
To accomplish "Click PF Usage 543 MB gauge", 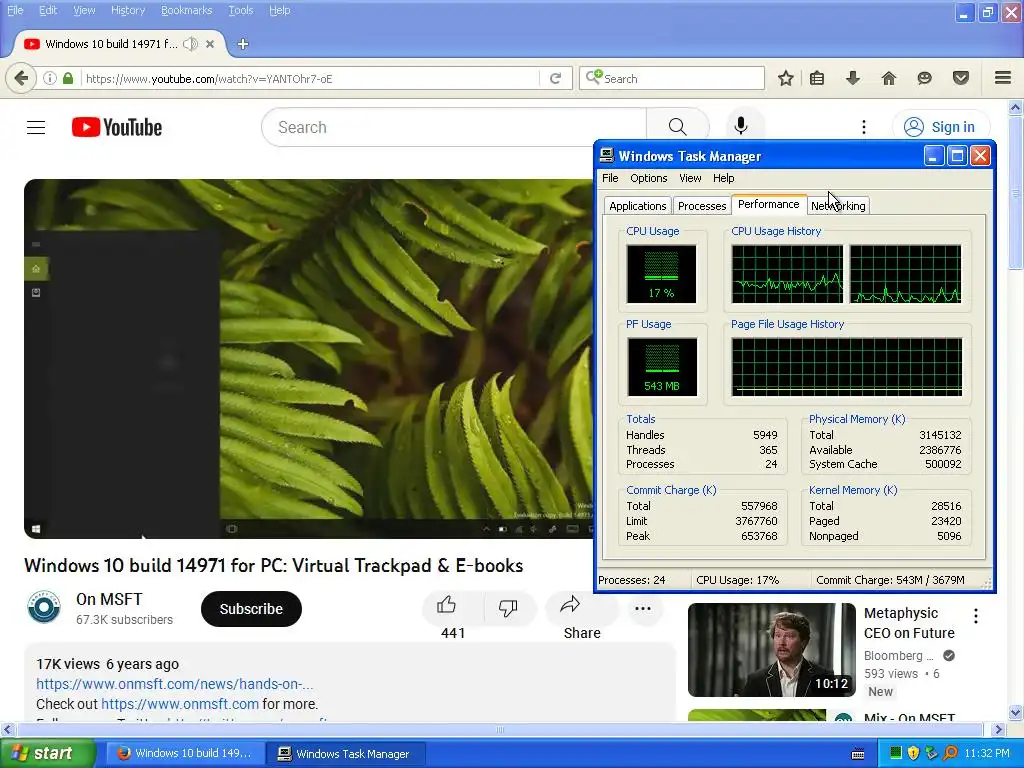I will pos(662,367).
